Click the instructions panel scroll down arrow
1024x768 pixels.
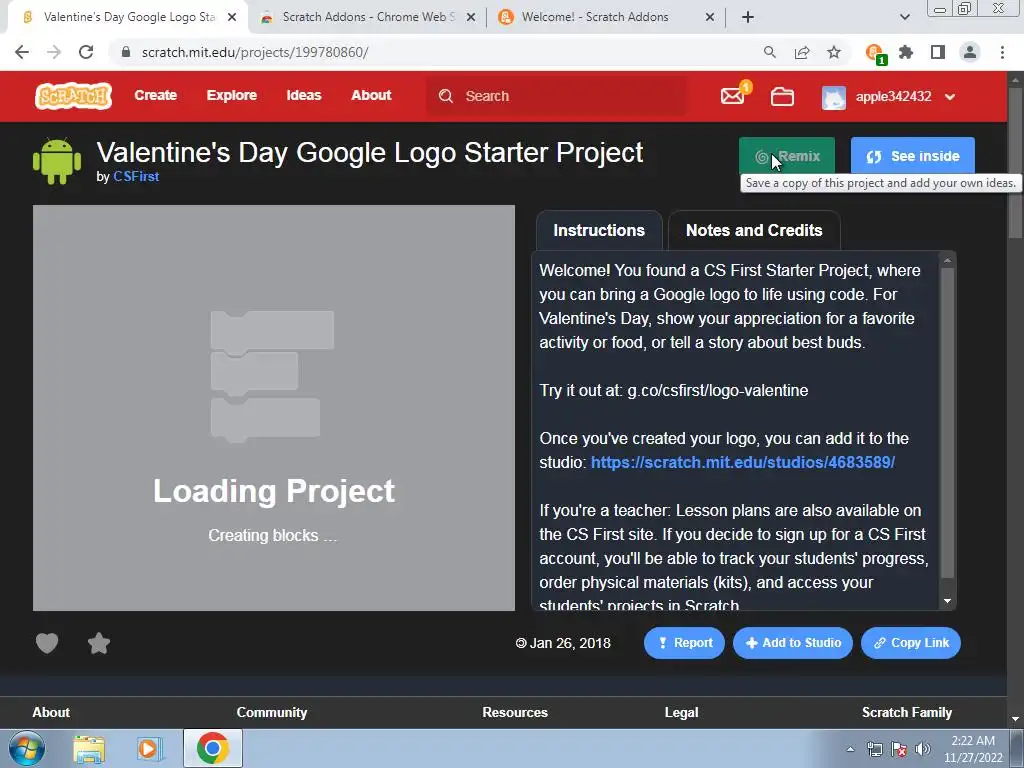point(948,601)
